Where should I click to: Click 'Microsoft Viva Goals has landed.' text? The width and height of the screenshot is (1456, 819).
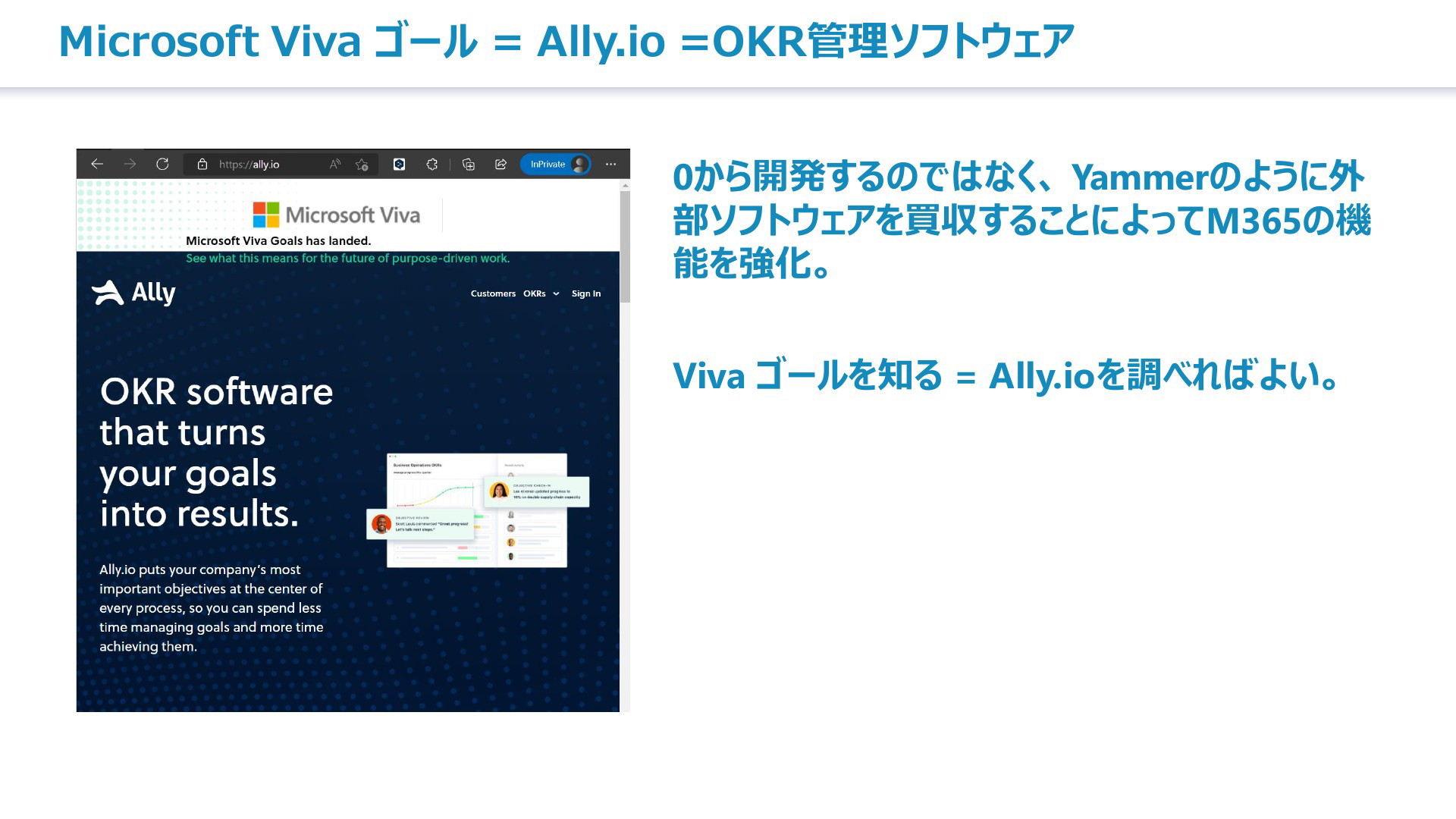278,240
